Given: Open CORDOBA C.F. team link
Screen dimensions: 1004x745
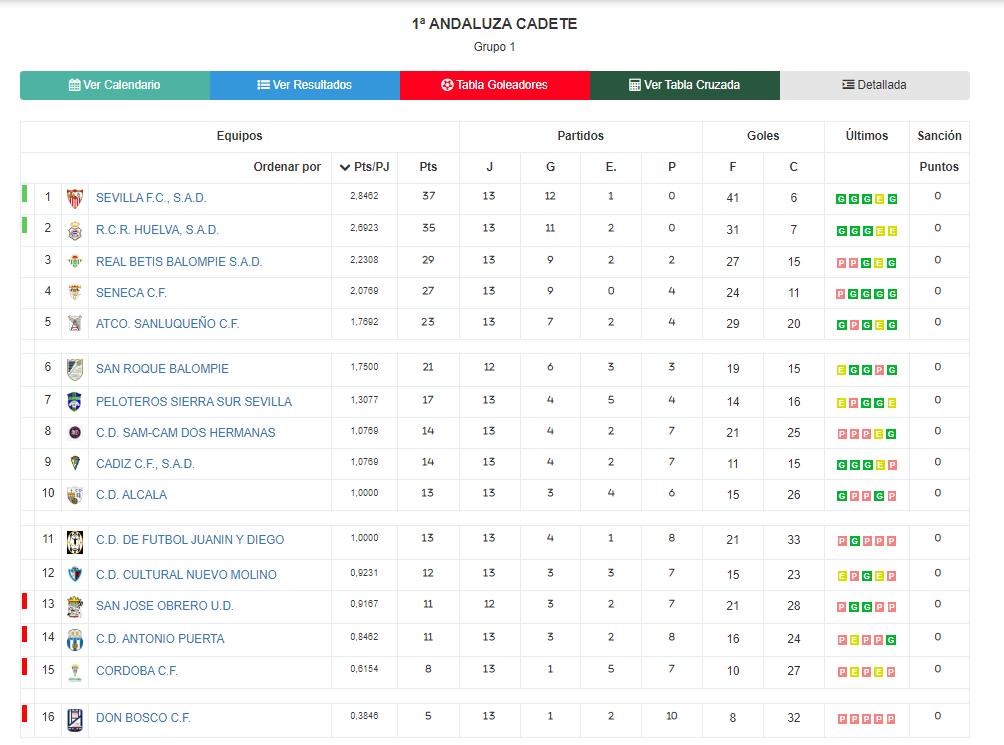Looking at the screenshot, I should (x=137, y=671).
